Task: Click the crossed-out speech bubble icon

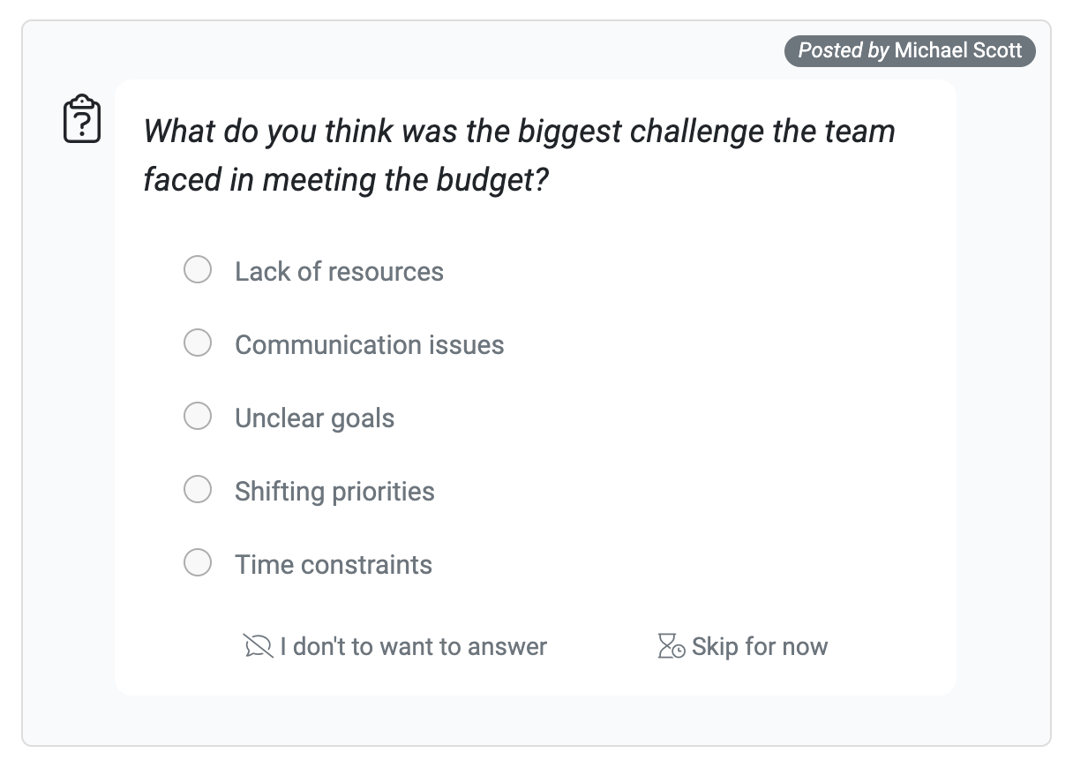Action: coord(257,647)
